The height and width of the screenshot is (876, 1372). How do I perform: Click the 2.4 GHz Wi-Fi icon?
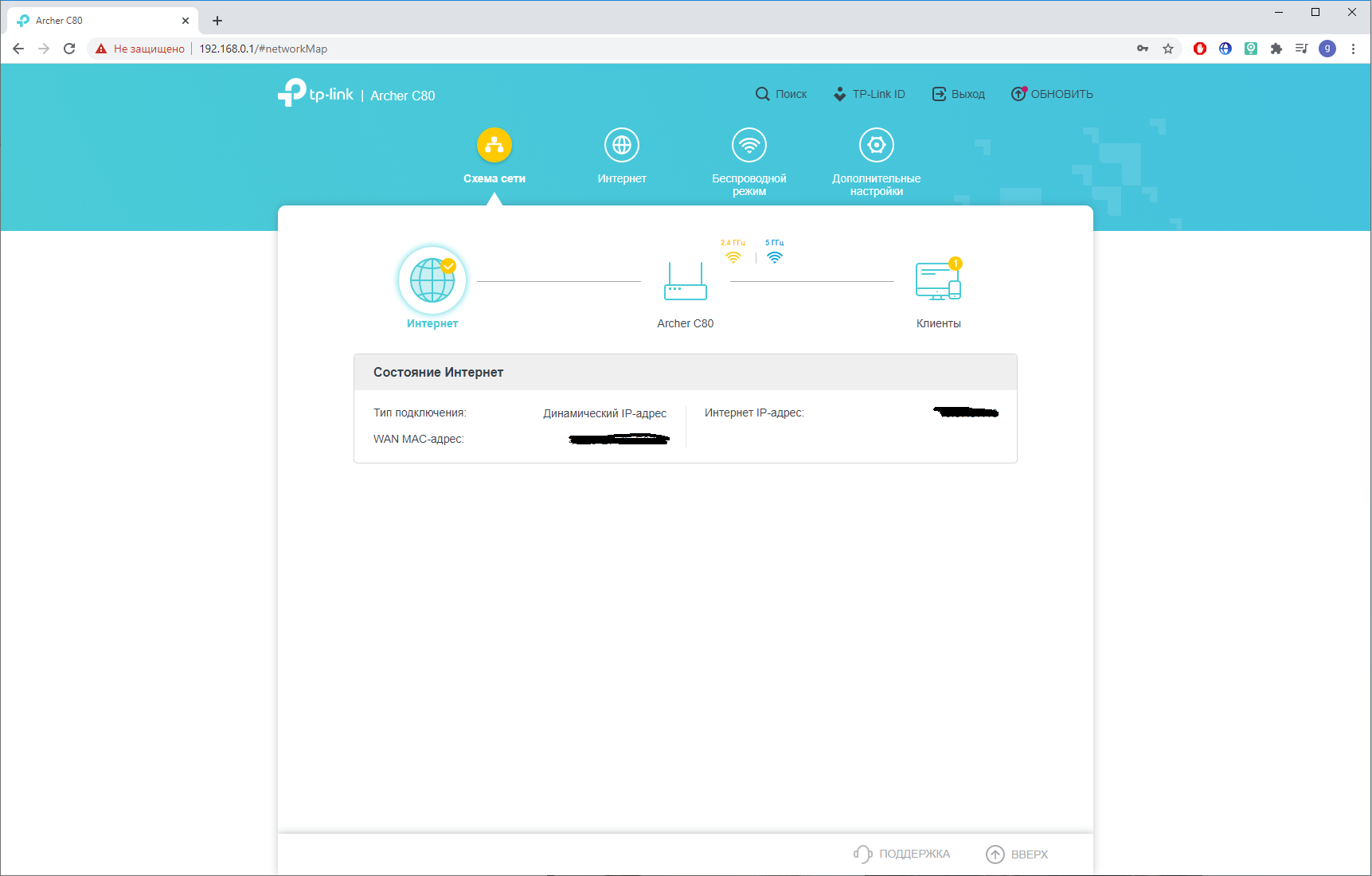[733, 256]
